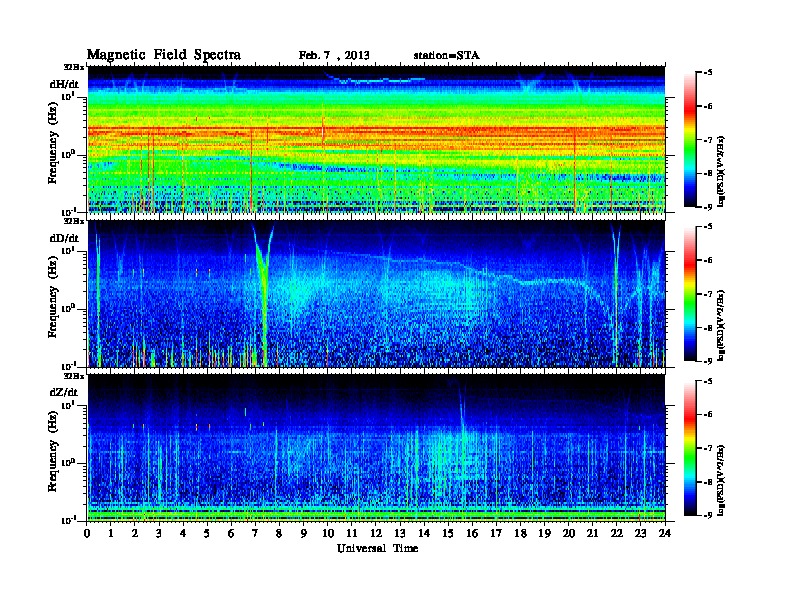Click the dZ/dt panel color bar
Image resolution: width=792 pixels, height=612 pixels.
point(690,448)
